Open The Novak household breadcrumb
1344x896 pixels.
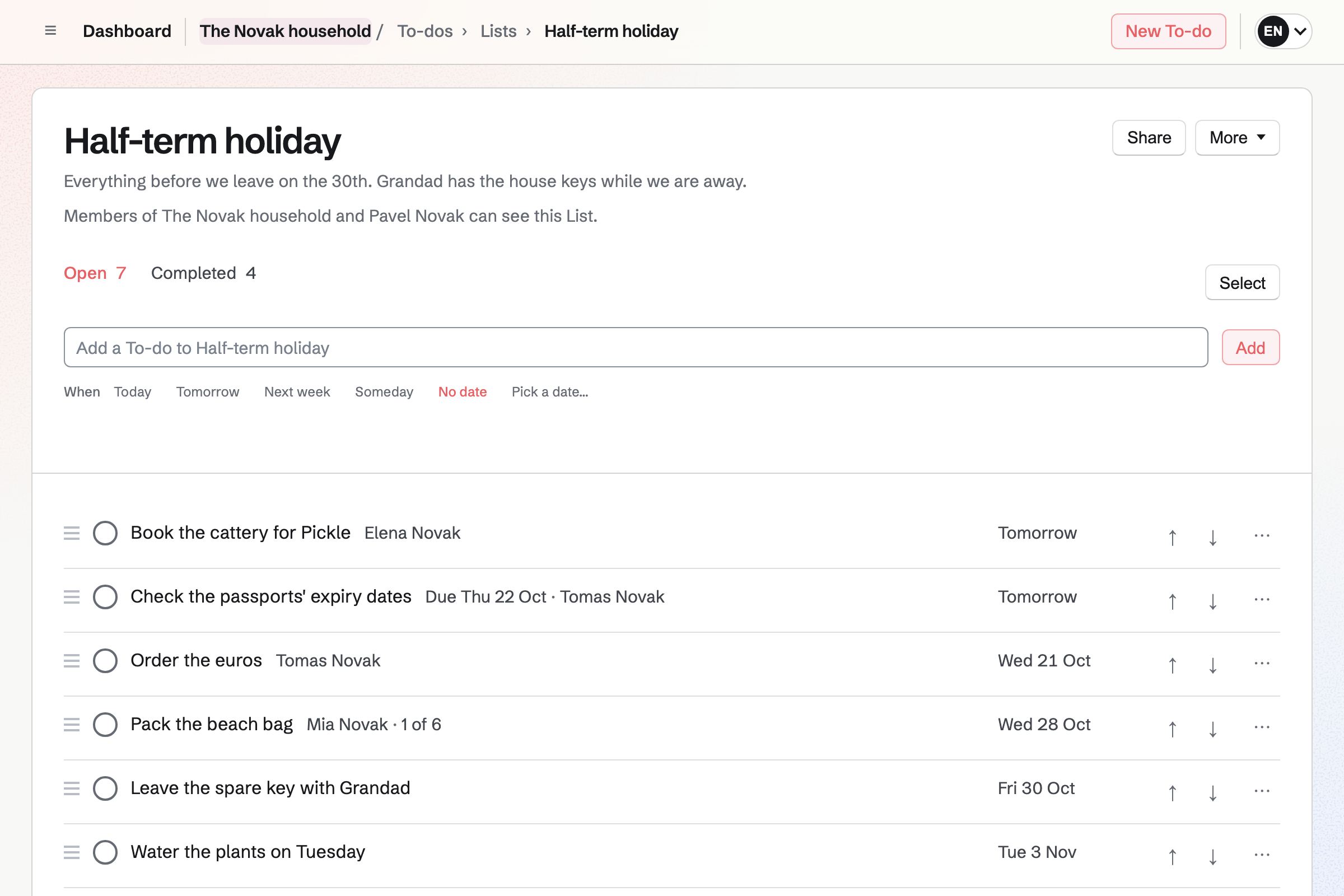(285, 31)
